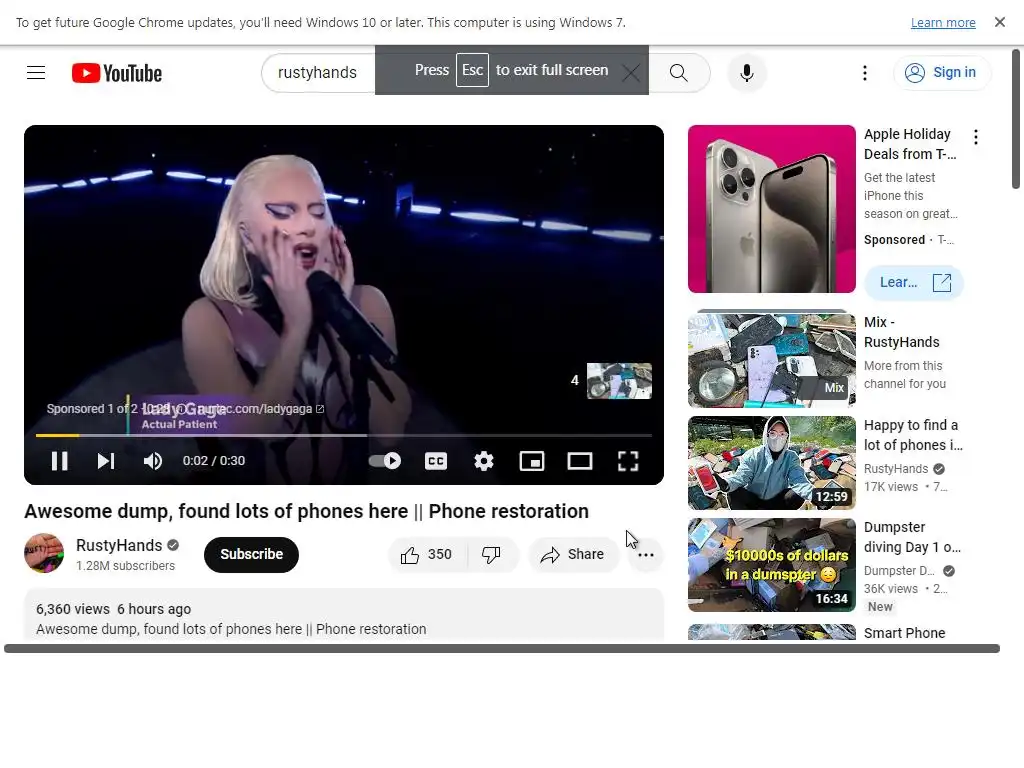
Task: Open the YouTube hamburger guide menu
Action: [x=36, y=72]
